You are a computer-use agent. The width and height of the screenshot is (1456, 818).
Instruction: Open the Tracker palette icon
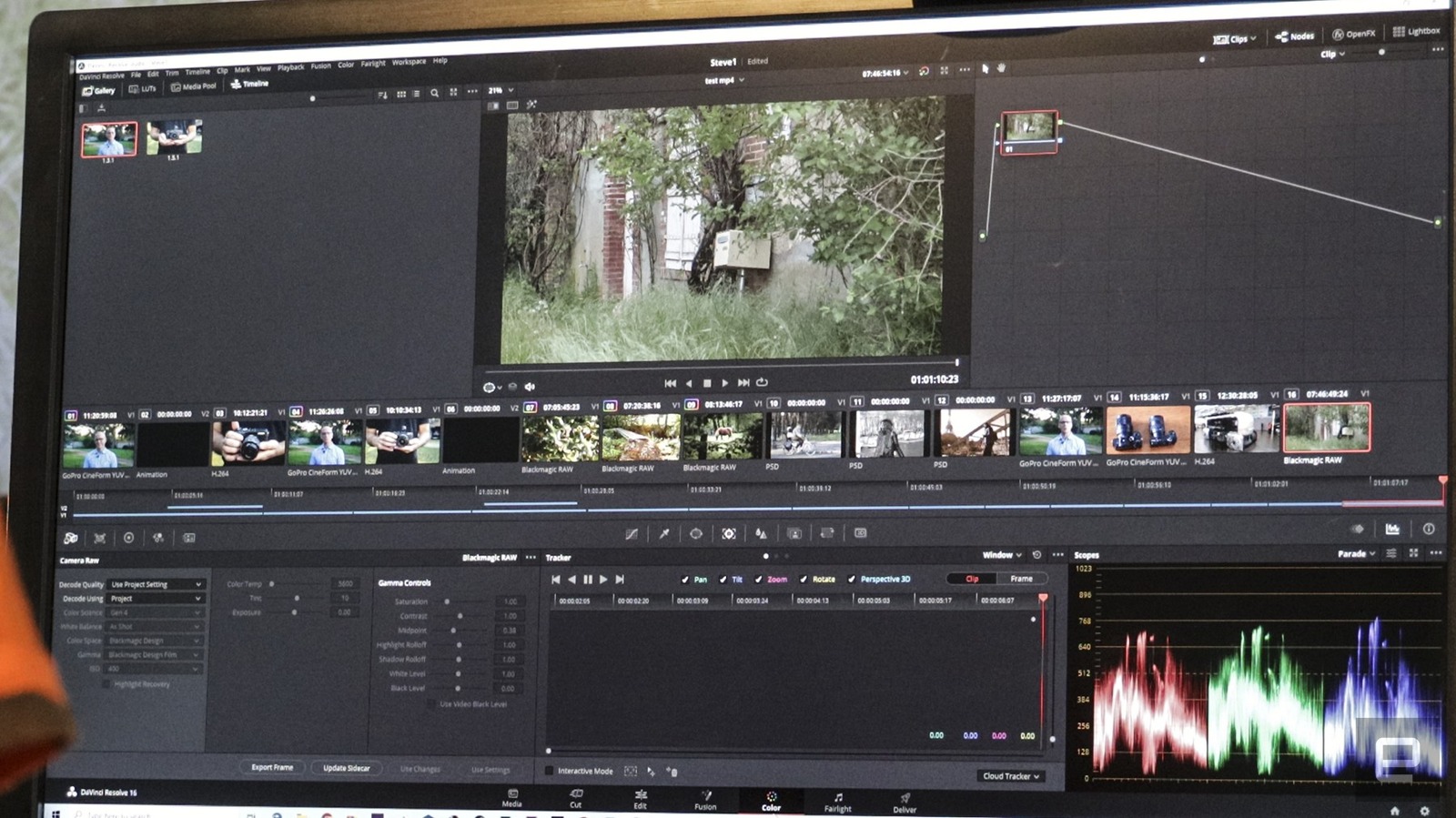coord(729,534)
